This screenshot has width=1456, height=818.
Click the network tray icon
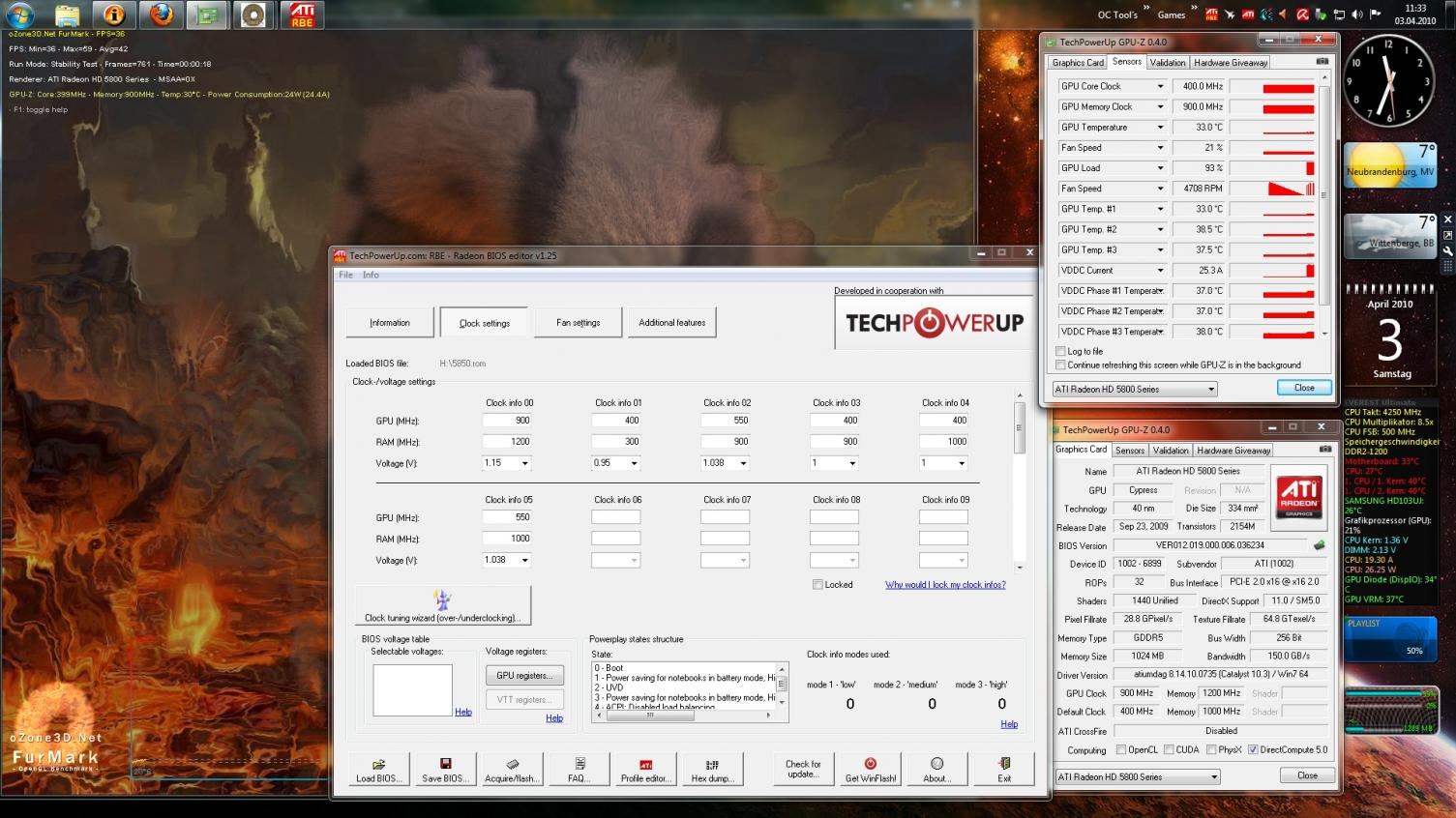coord(1339,15)
